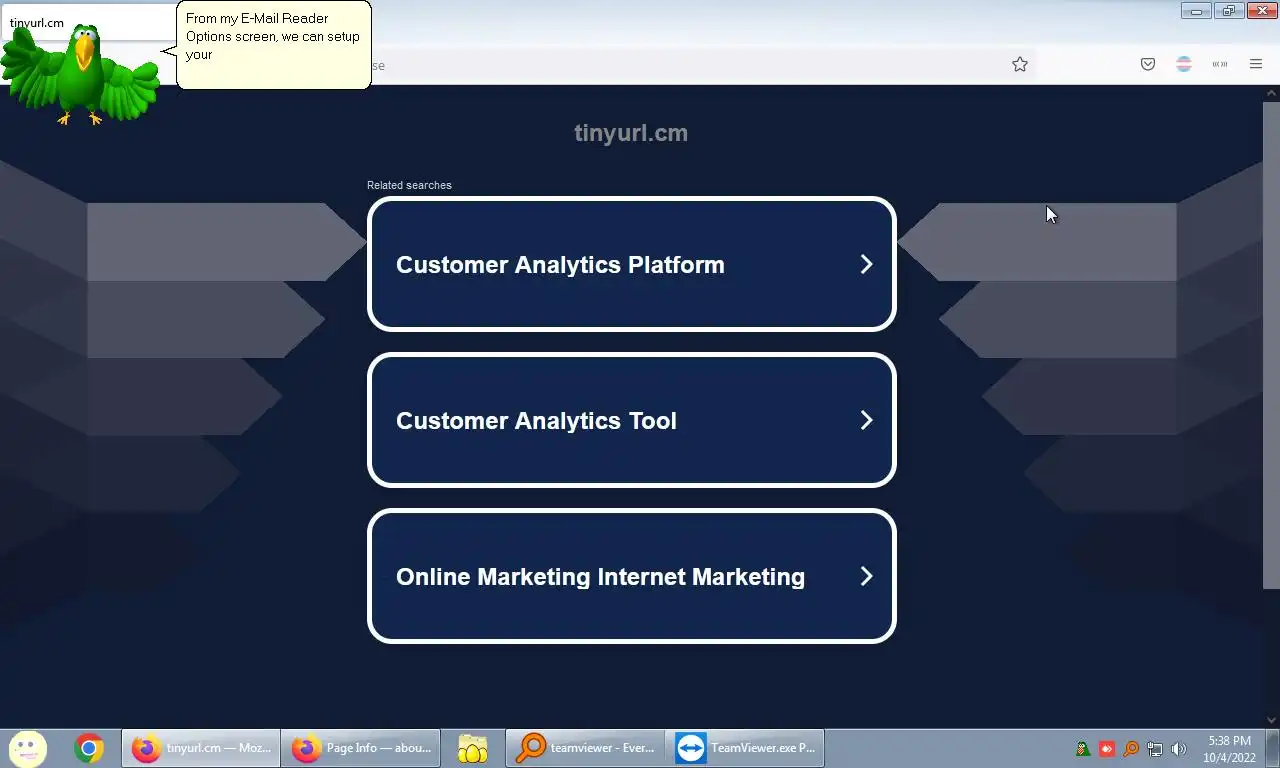The image size is (1280, 768).
Task: Switch to teamviewer Everything search window
Action: point(585,748)
